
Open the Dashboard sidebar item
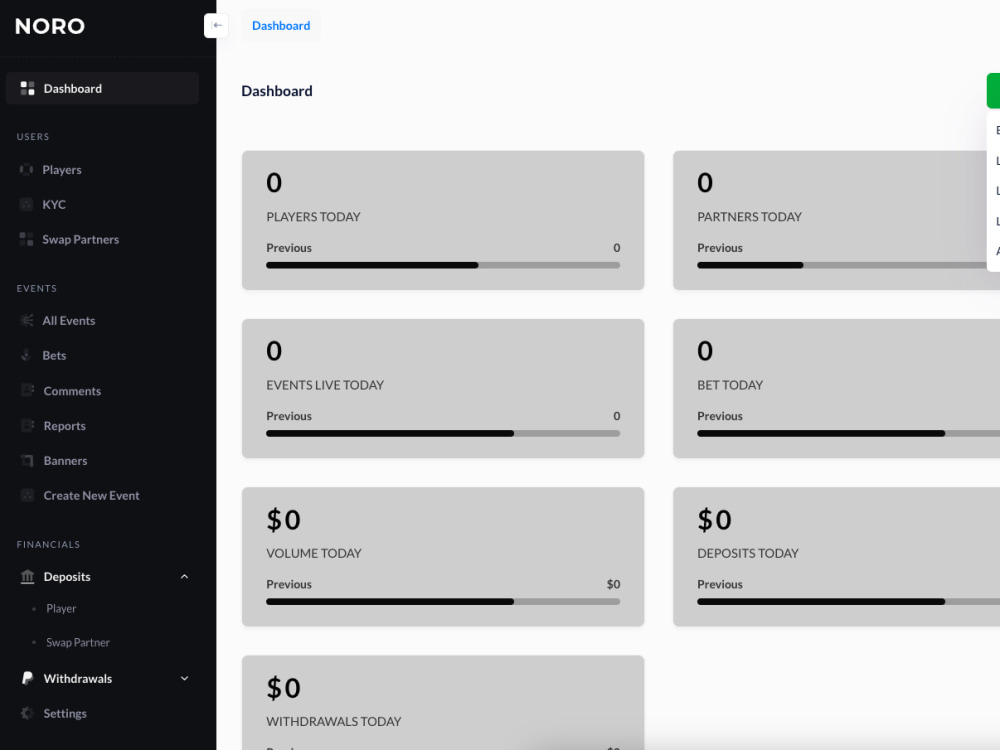coord(102,88)
